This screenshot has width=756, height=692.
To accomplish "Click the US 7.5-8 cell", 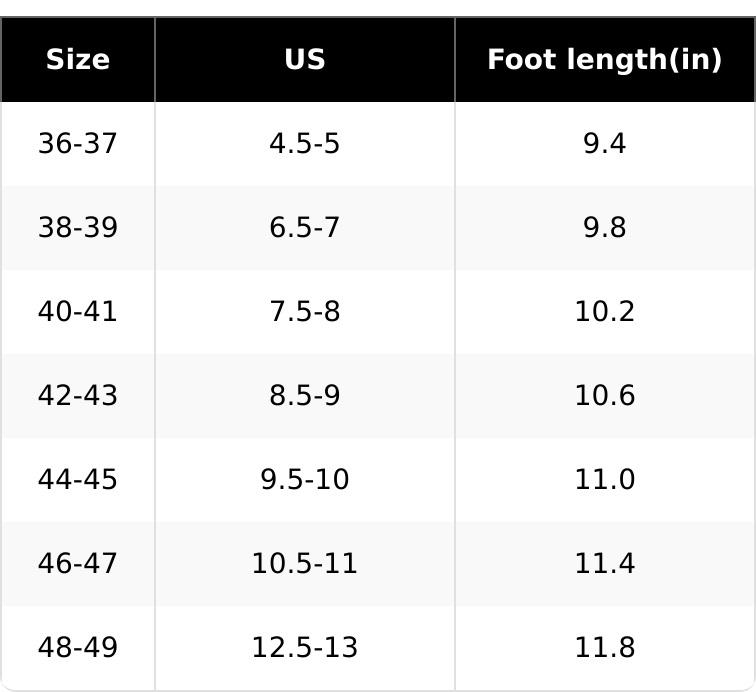I will click(x=304, y=312).
